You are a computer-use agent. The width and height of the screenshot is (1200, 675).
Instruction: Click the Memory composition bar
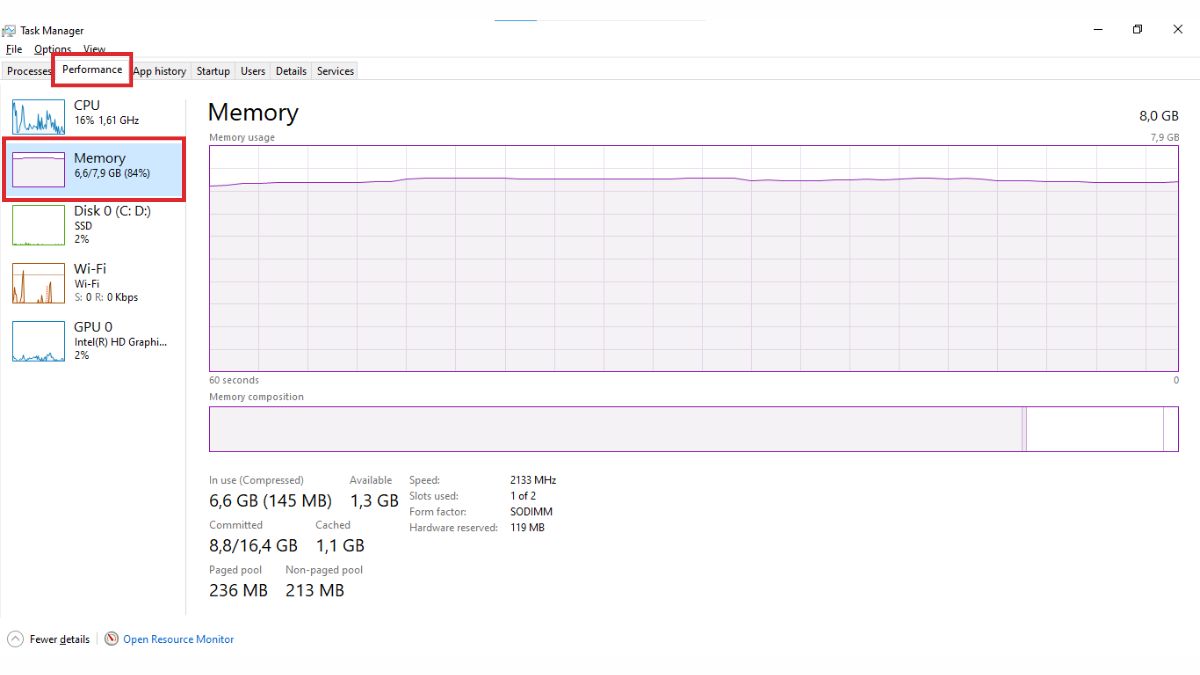click(x=694, y=429)
